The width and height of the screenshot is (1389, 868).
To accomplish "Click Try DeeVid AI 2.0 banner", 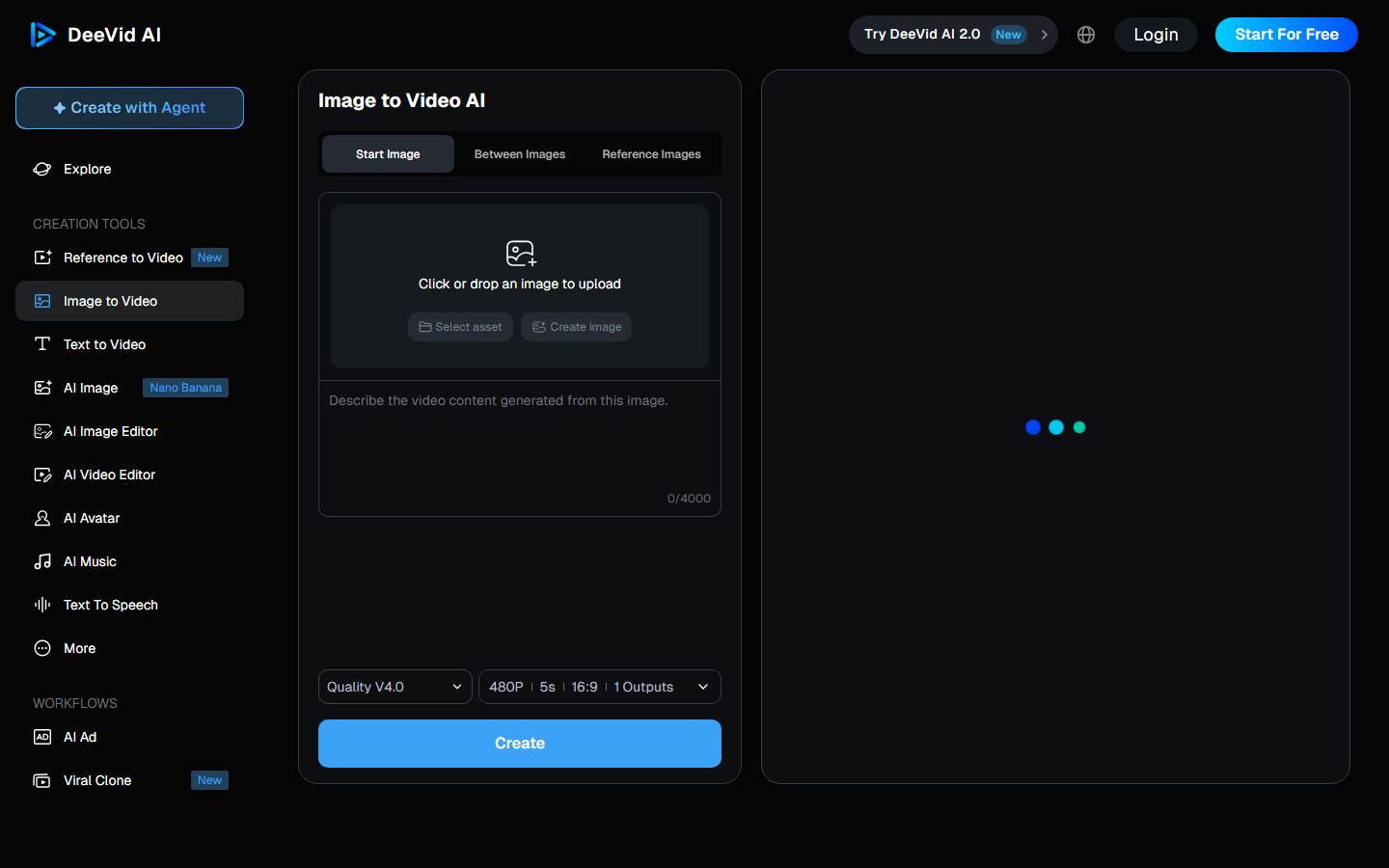I will (x=953, y=35).
